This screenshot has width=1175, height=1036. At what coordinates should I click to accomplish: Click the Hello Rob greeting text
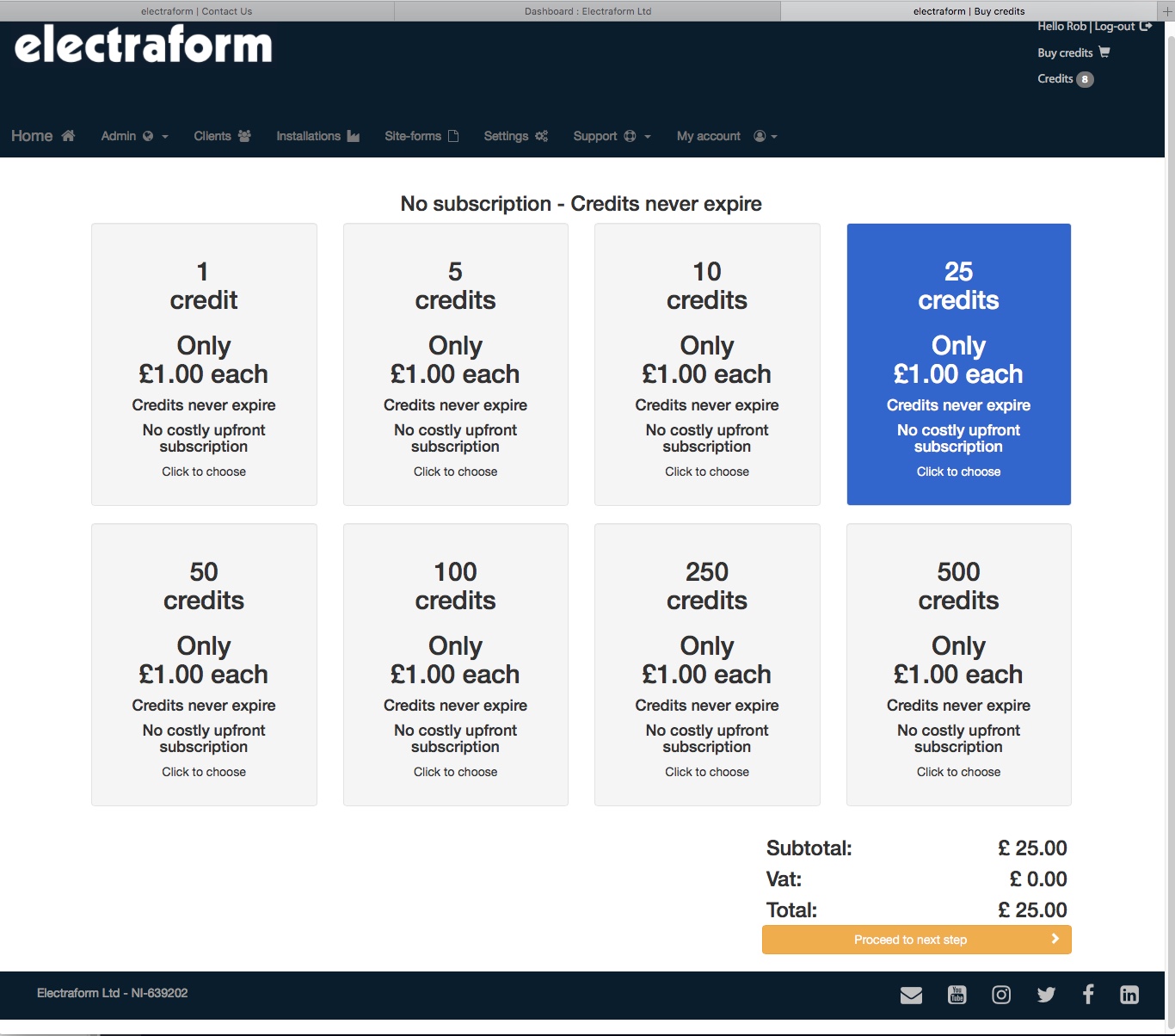(x=1062, y=26)
